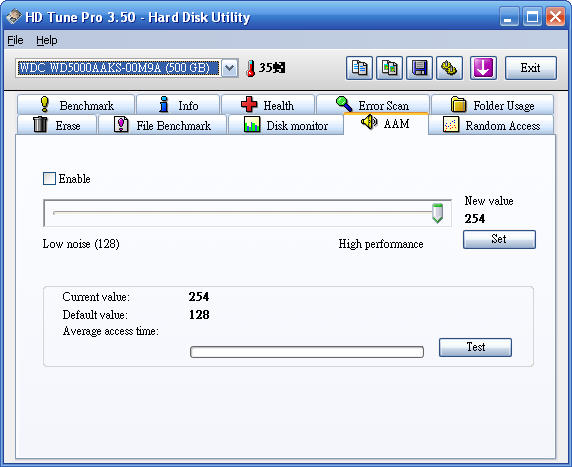This screenshot has height=467, width=572.
Task: Switch to the Error Scan tab
Action: 373,105
